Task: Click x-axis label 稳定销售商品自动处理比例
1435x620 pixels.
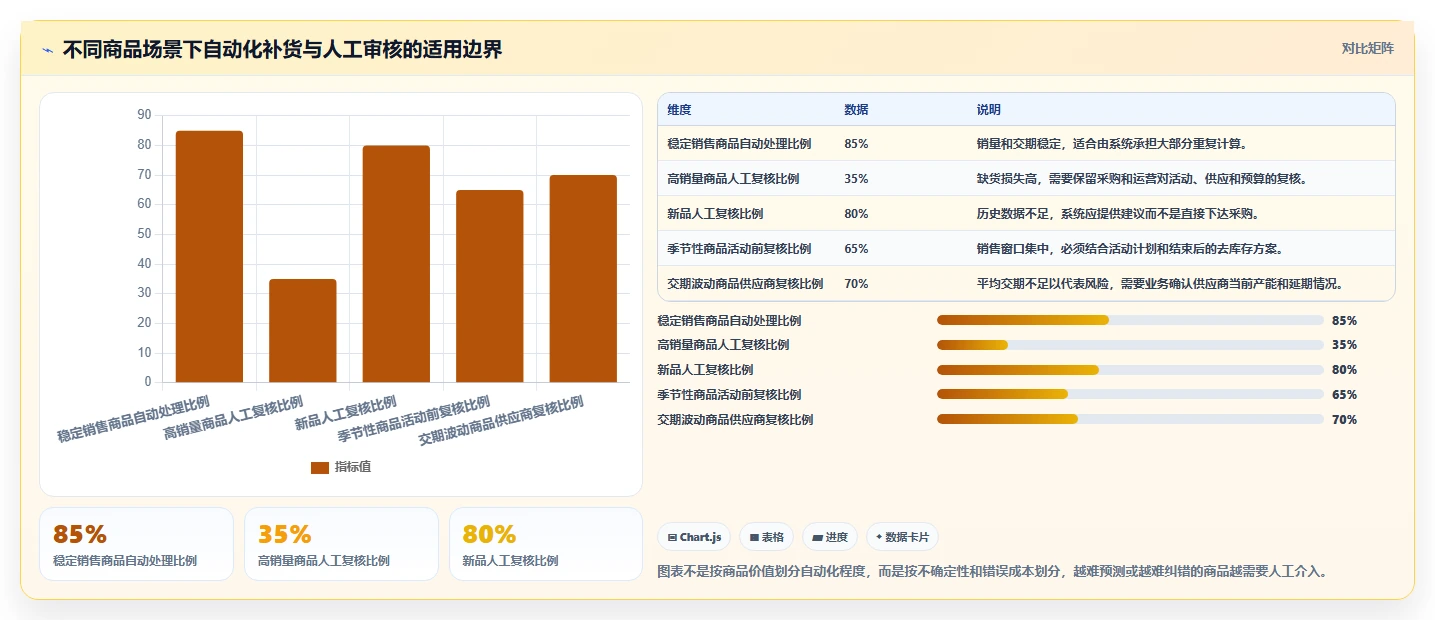Action: (134, 420)
